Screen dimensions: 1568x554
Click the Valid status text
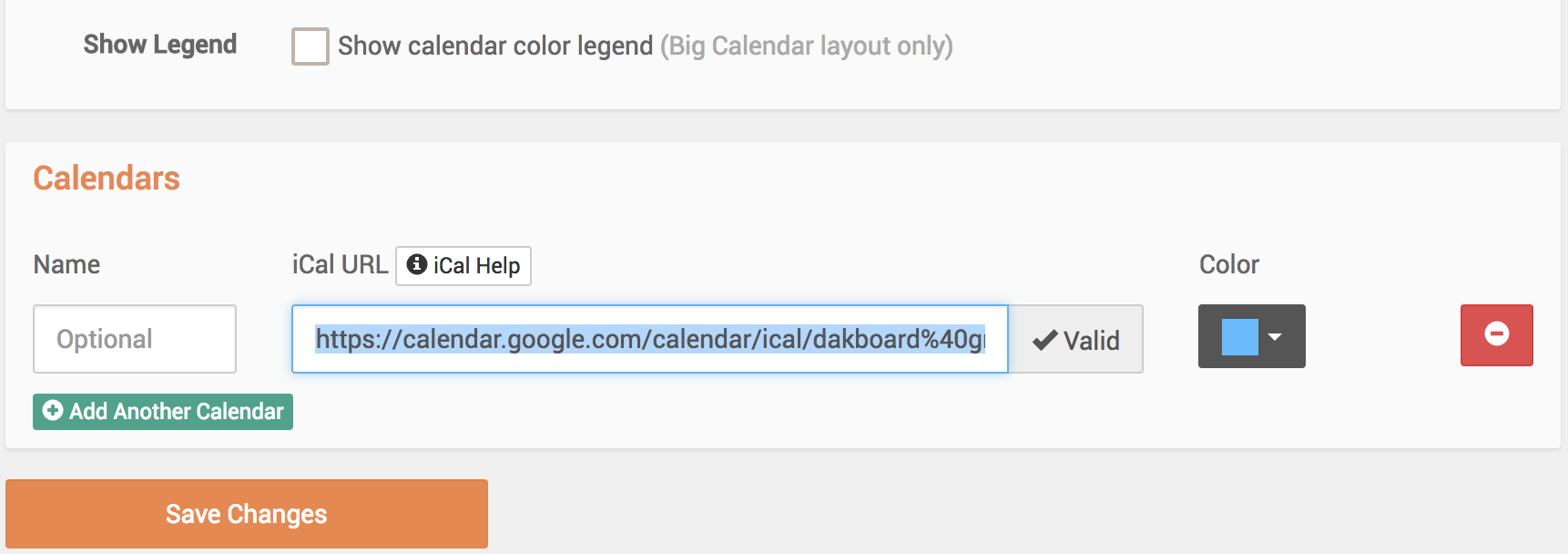[x=1091, y=341]
